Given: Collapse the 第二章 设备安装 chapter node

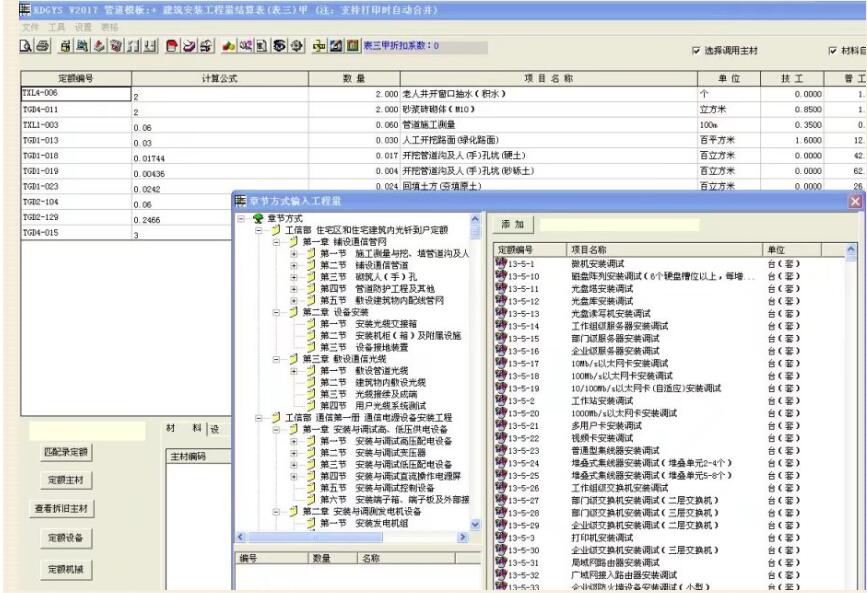Looking at the screenshot, I should pyautogui.click(x=277, y=311).
